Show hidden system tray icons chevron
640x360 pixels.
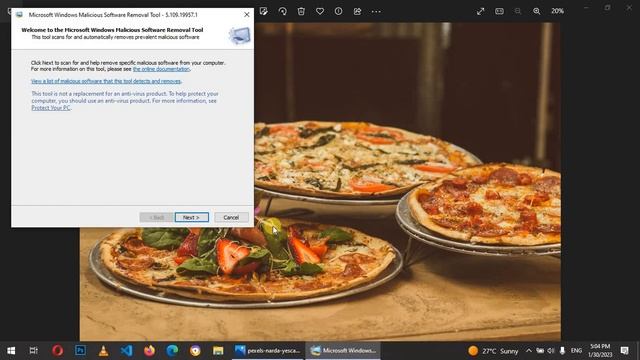tap(529, 351)
